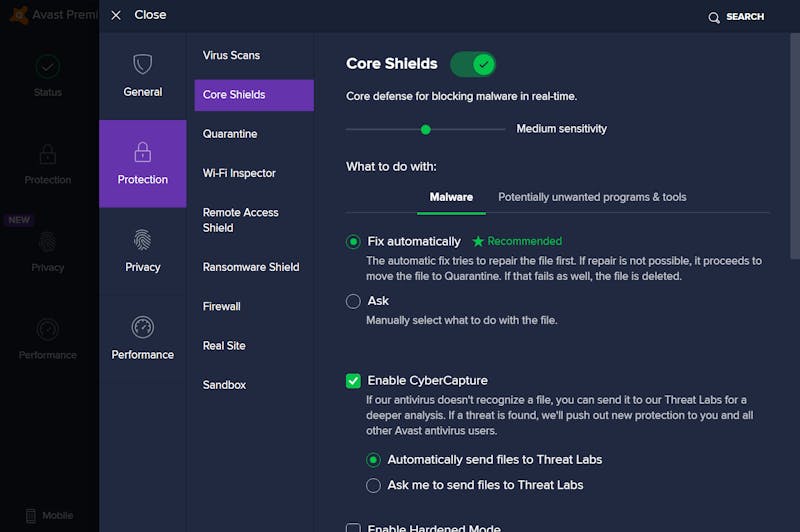The image size is (800, 532).
Task: Click the Performance gauge icon
Action: [142, 327]
